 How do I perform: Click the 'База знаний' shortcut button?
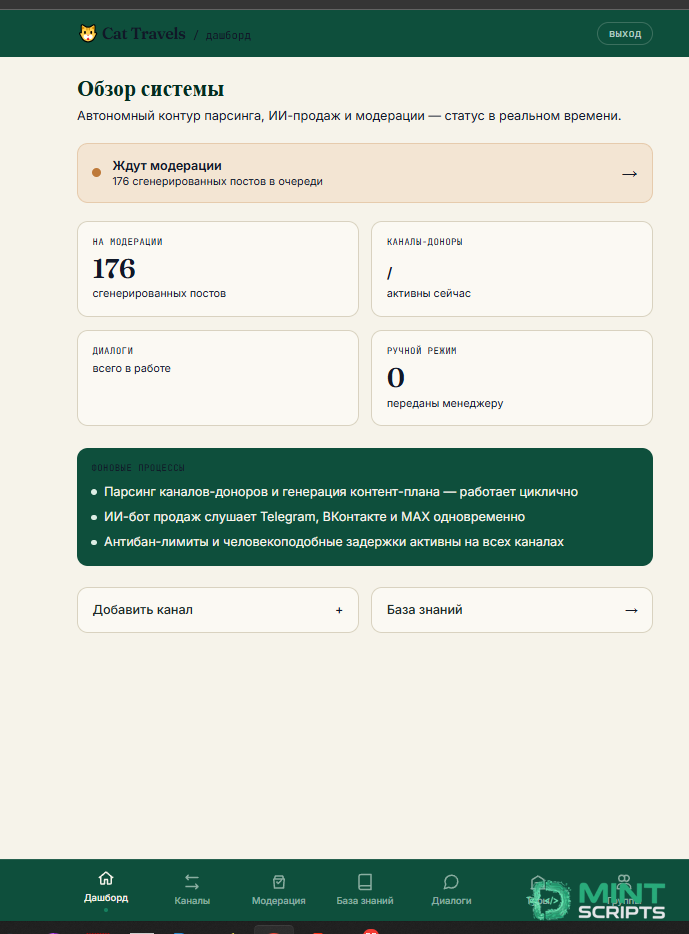pos(512,610)
